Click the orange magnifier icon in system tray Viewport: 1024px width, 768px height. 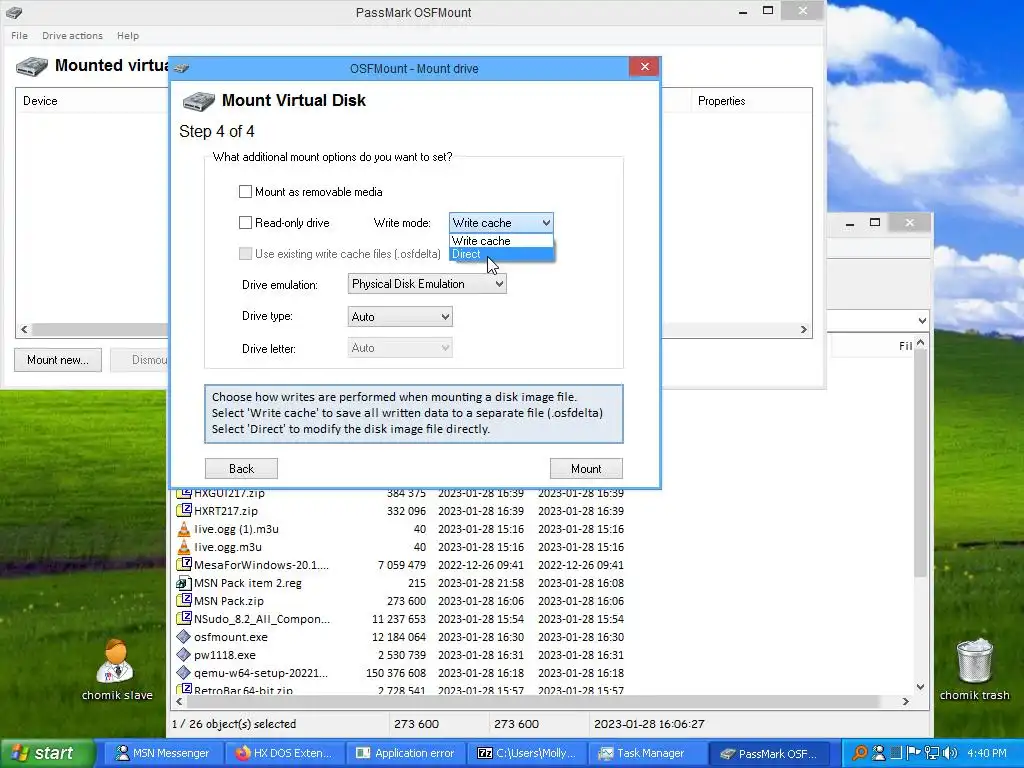pos(860,753)
